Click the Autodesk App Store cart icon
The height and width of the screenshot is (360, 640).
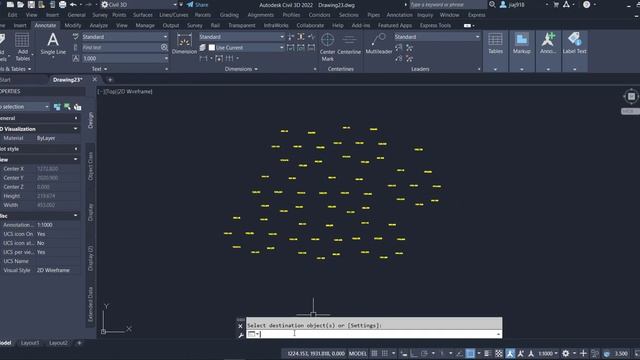point(556,4)
